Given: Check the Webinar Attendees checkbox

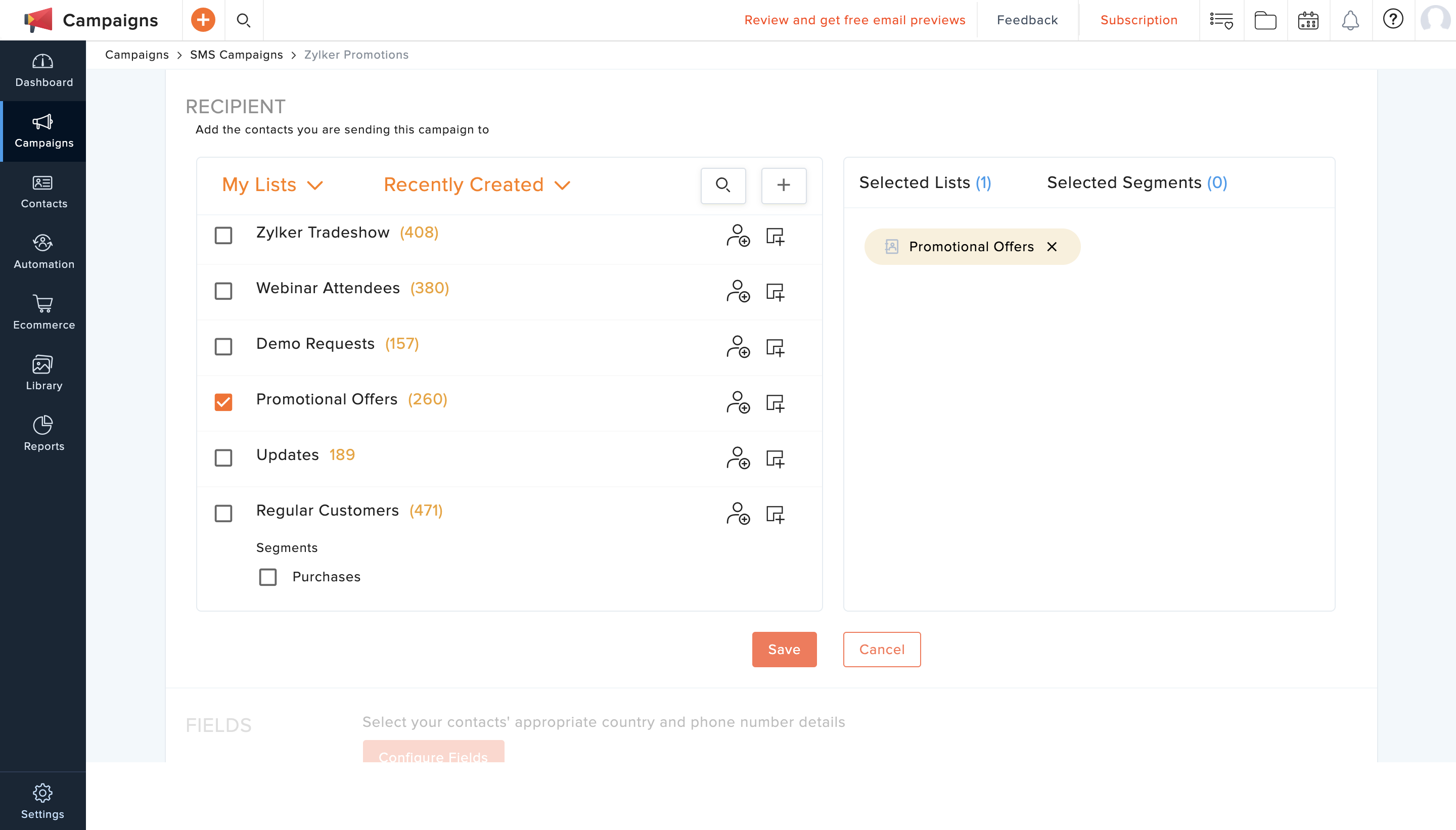Looking at the screenshot, I should pos(223,291).
